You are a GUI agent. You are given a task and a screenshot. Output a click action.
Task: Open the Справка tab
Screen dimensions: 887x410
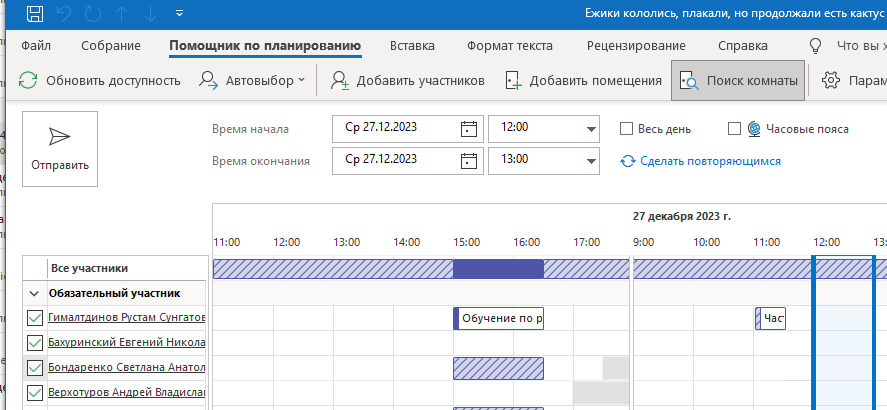743,46
